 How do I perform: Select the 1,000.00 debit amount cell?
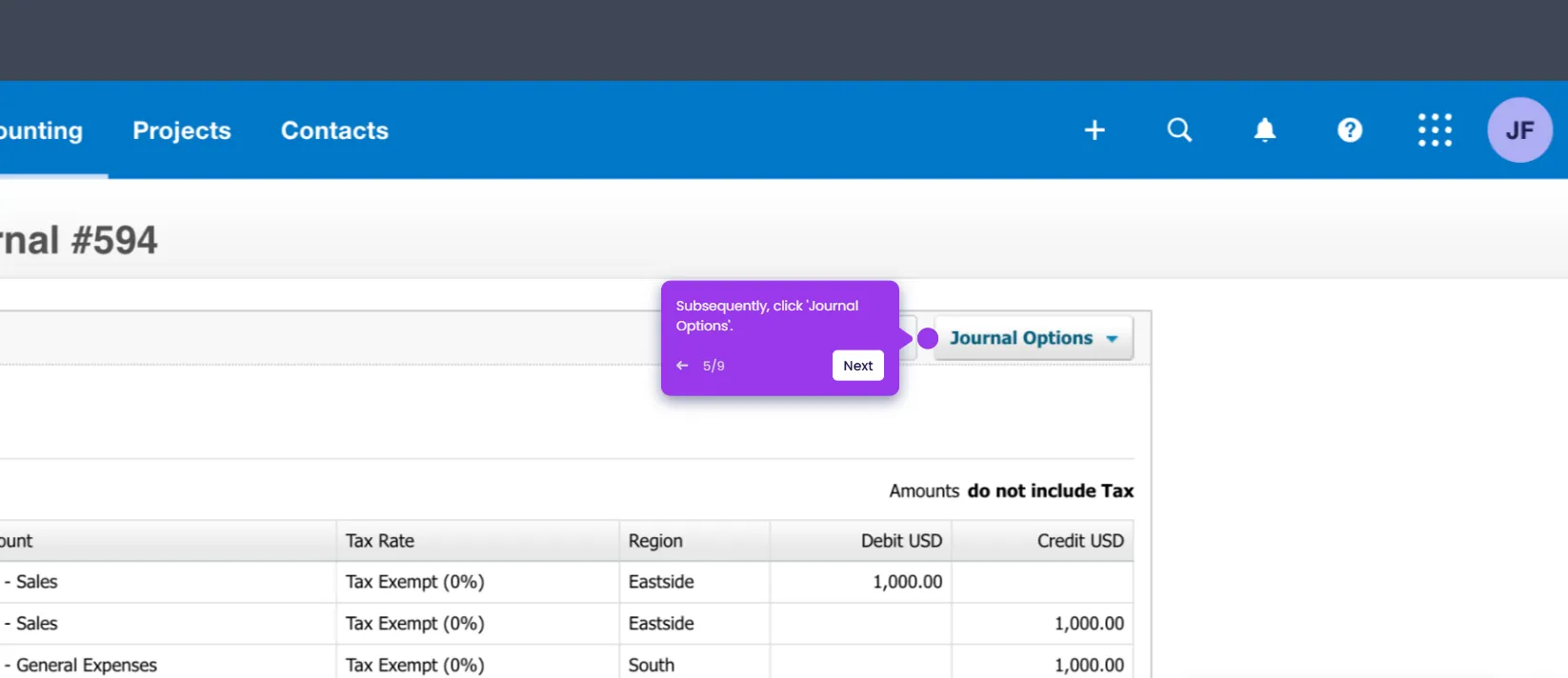[x=860, y=582]
